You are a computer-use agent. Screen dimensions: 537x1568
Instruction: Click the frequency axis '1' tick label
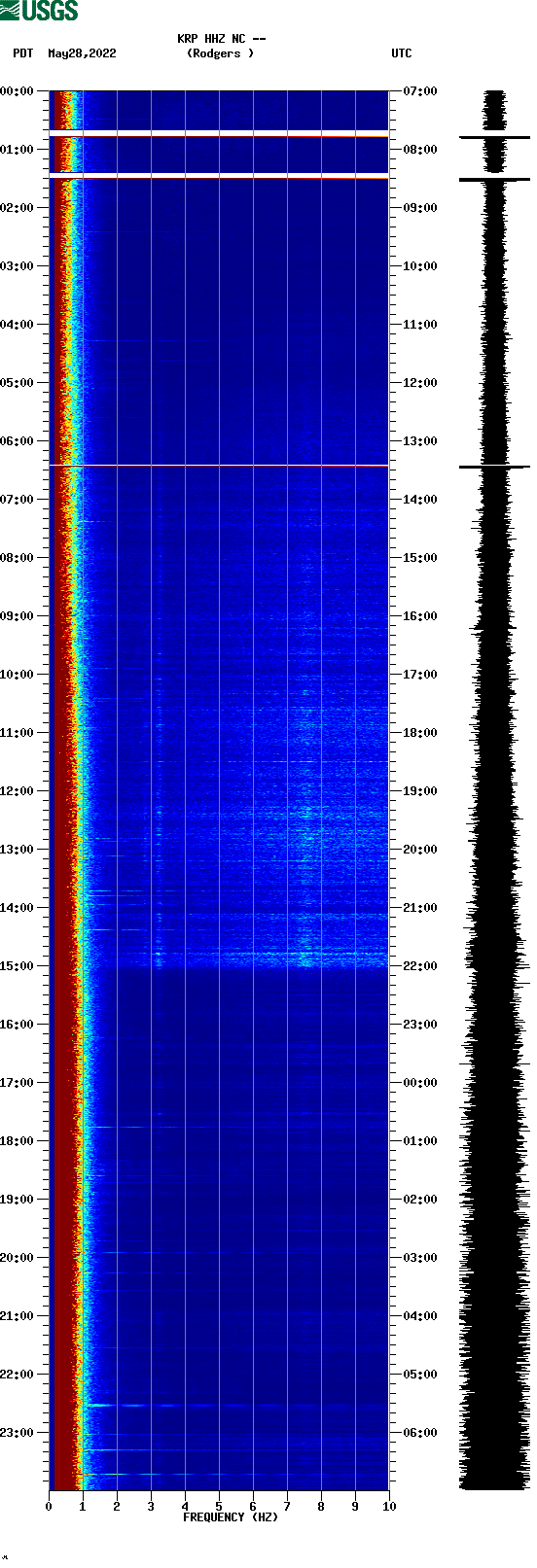click(83, 1507)
